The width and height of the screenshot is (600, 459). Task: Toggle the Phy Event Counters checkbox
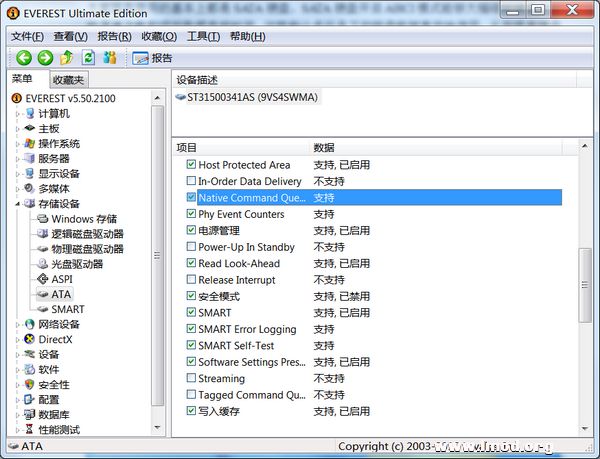[191, 214]
